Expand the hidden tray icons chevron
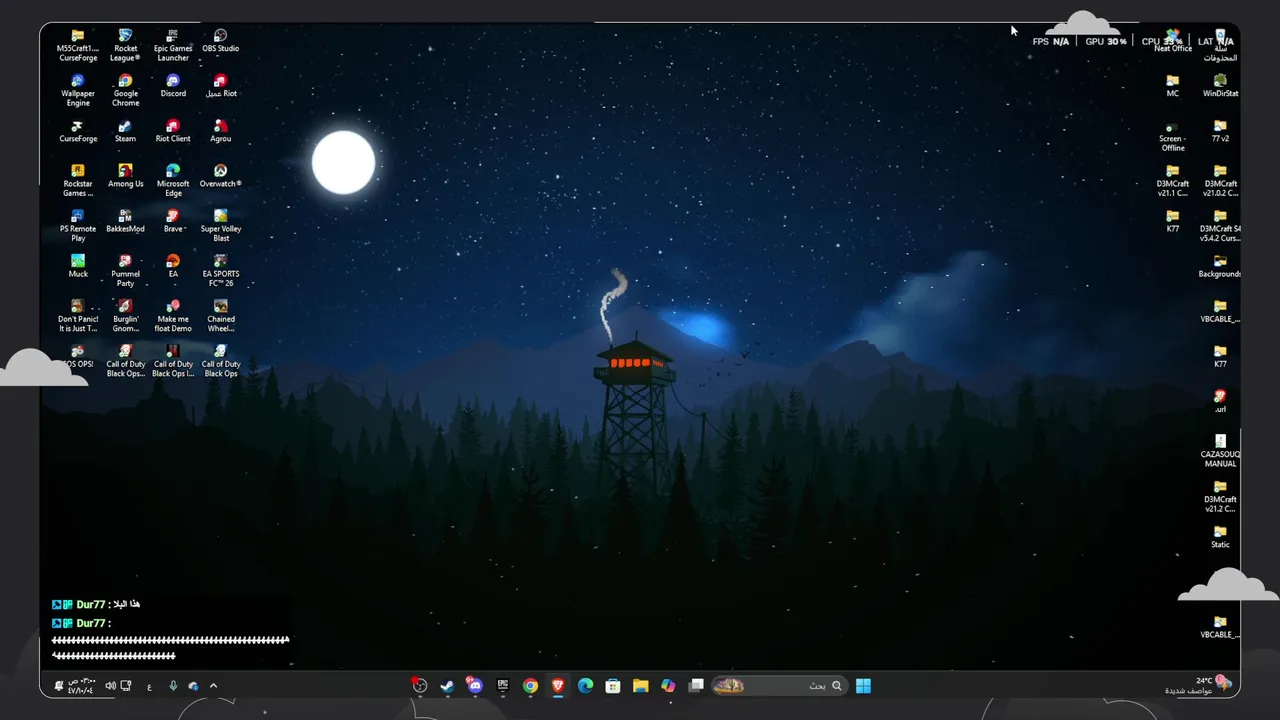Screen dimensions: 1280x720 click(x=213, y=685)
